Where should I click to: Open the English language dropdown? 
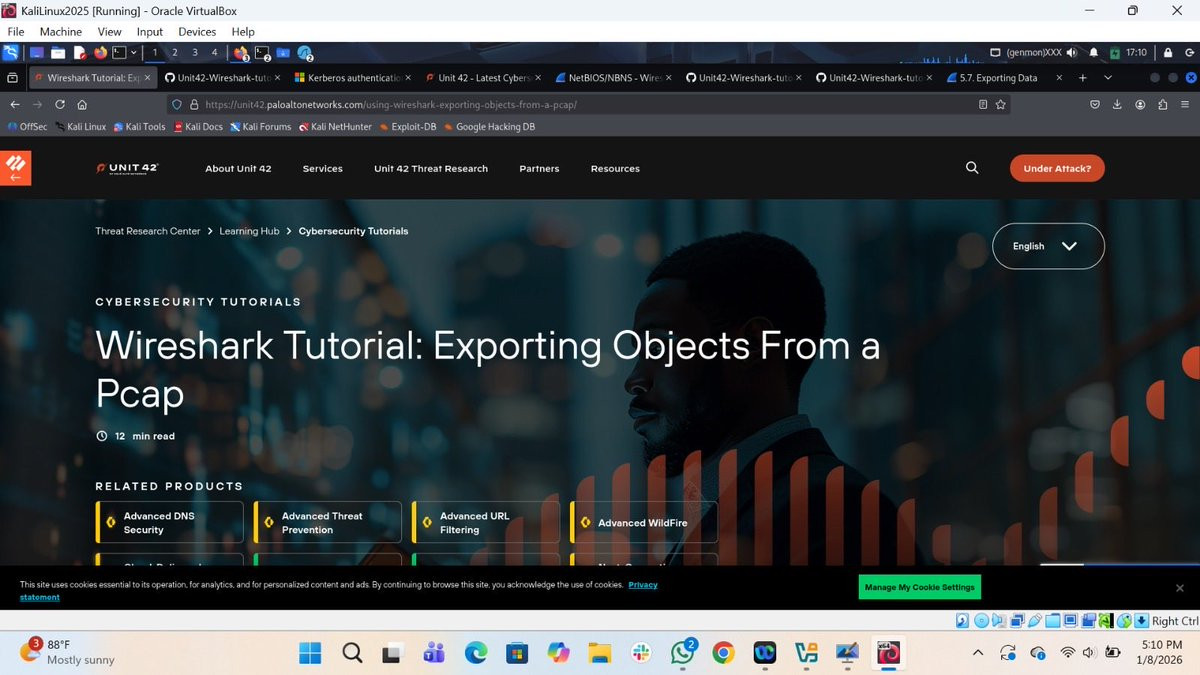coord(1048,246)
